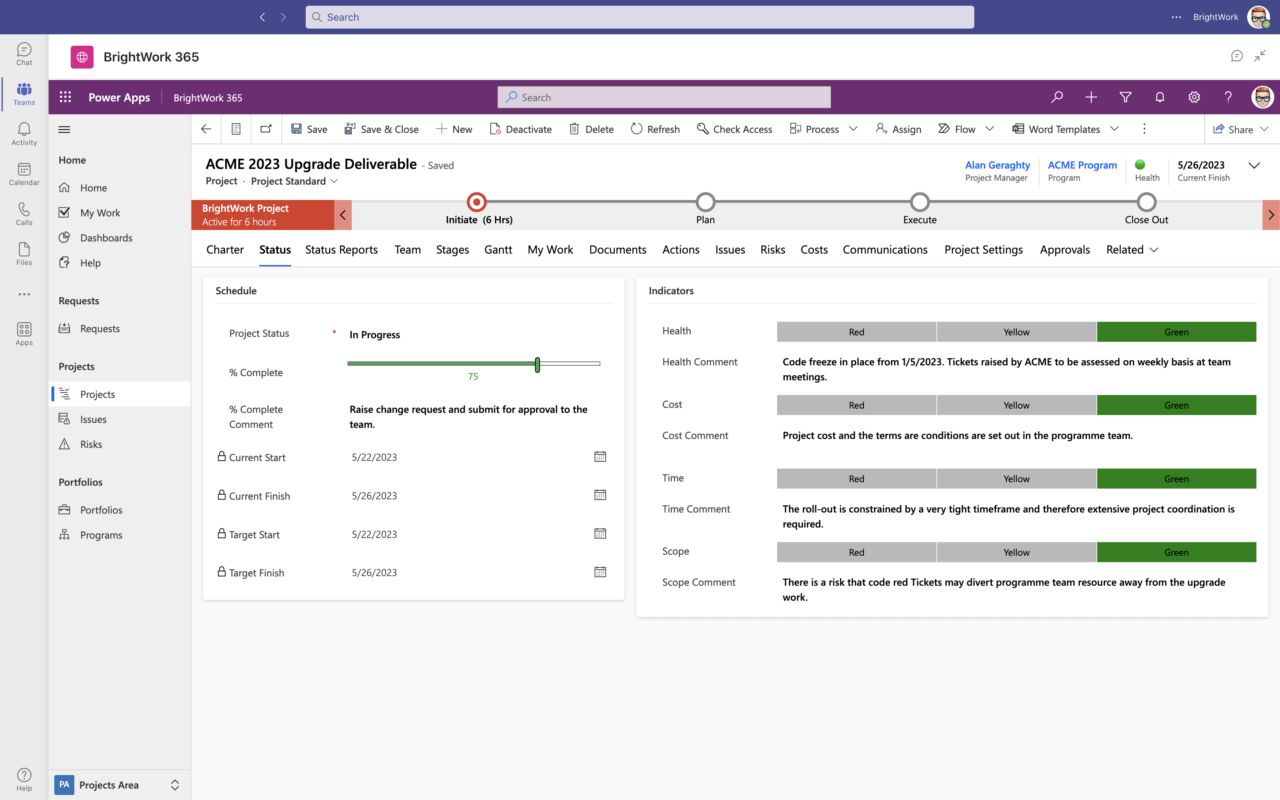Expand the Project Standard dropdown
The width and height of the screenshot is (1280, 800).
(333, 181)
